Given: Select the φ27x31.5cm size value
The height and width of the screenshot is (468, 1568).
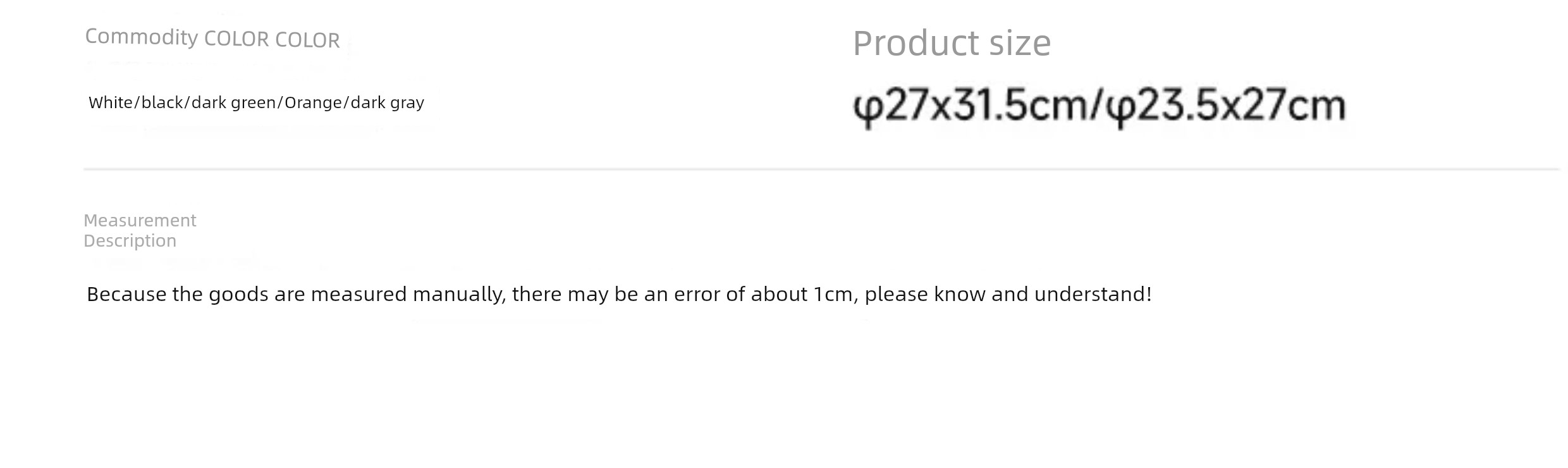Looking at the screenshot, I should tap(969, 106).
